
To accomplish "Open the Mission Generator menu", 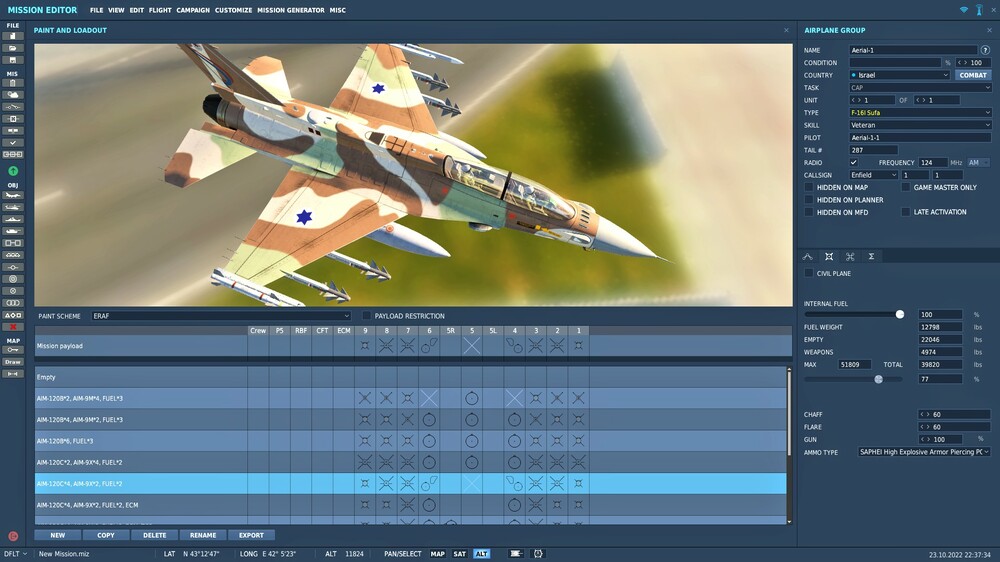I will click(291, 10).
